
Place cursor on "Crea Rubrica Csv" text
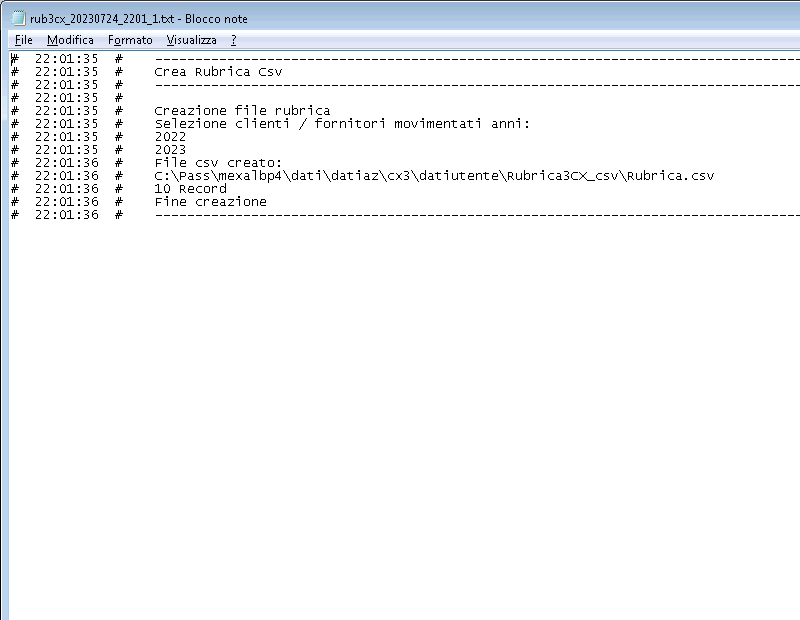coord(218,72)
